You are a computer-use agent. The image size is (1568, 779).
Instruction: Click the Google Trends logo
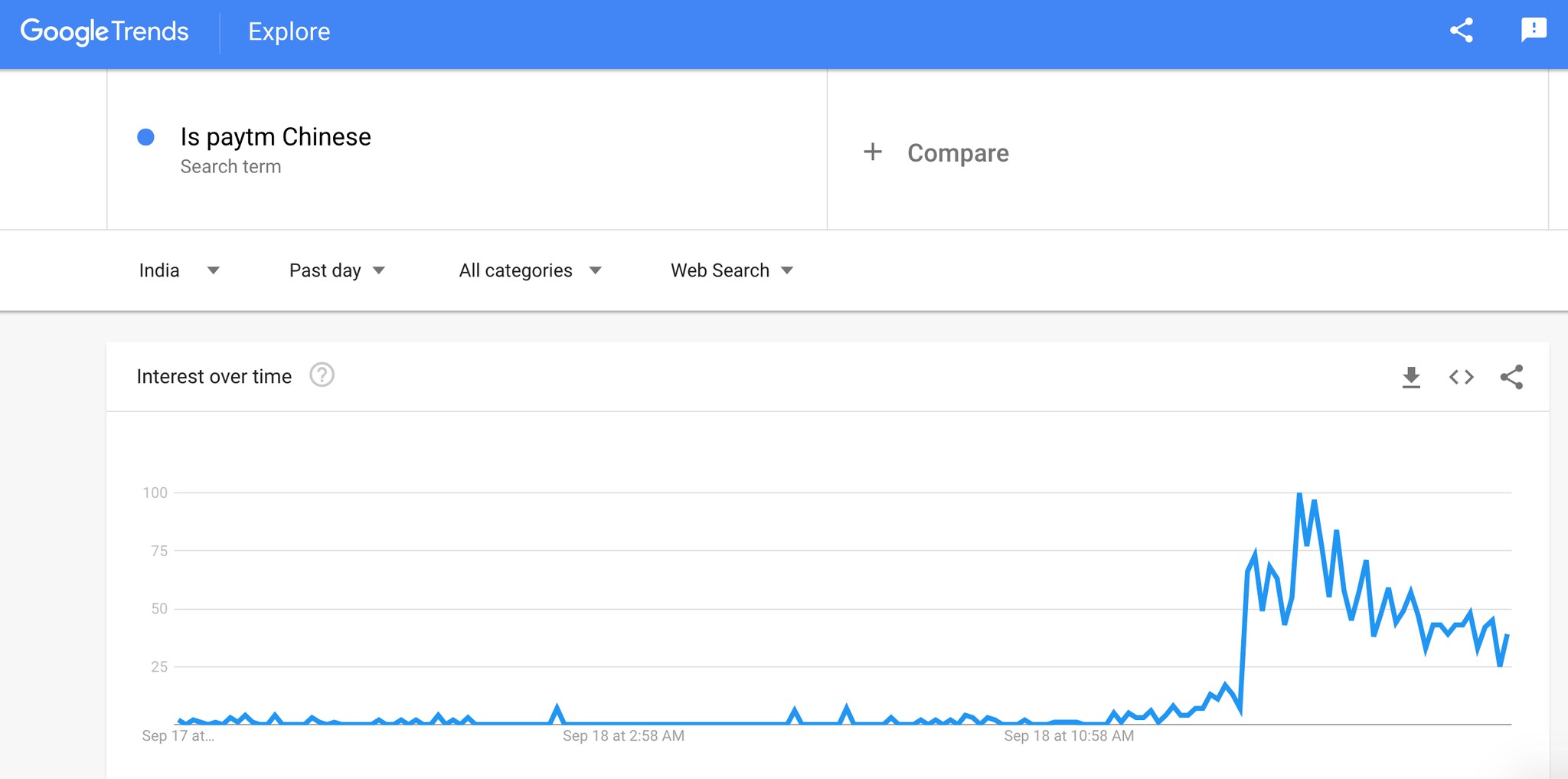[x=105, y=31]
